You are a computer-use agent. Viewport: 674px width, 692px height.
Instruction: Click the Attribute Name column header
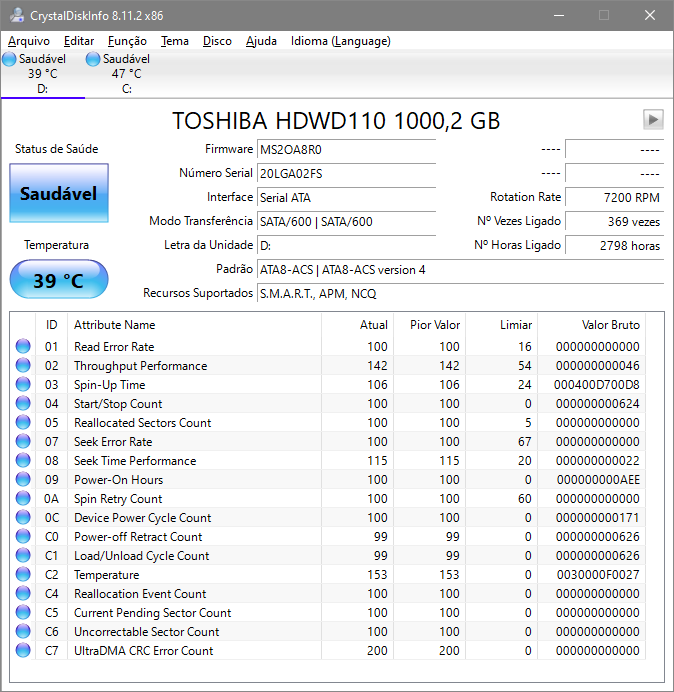point(194,325)
